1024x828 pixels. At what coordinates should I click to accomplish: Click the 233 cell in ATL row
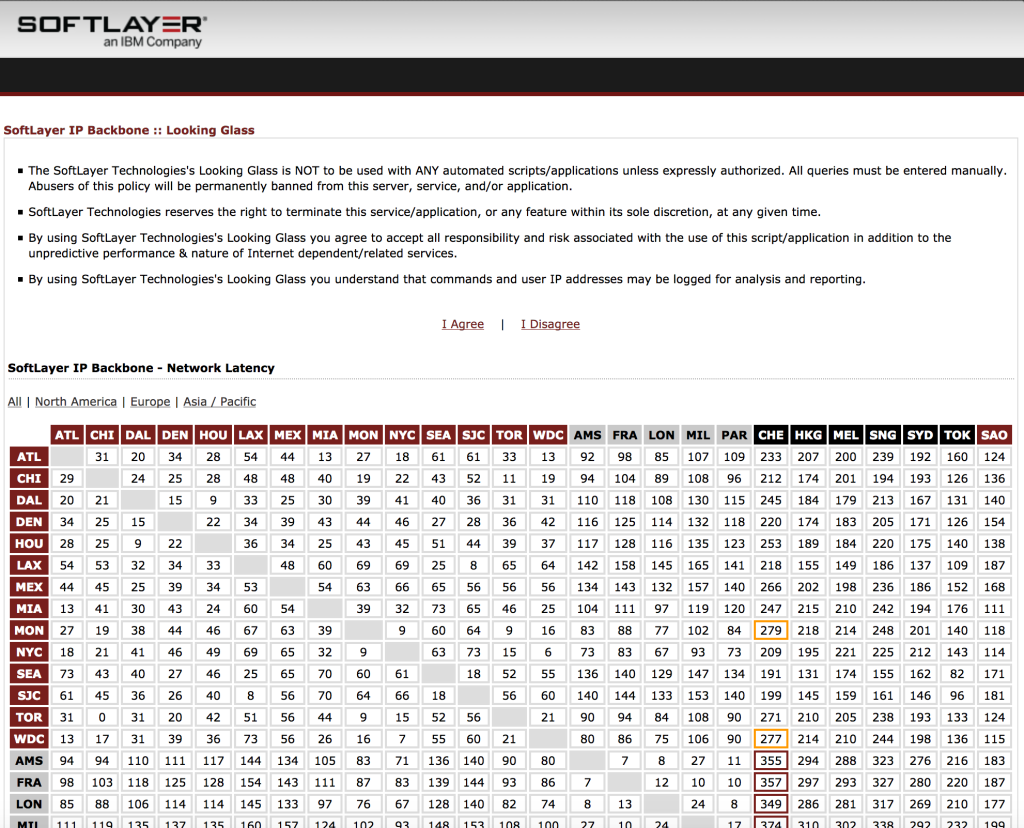(x=771, y=456)
